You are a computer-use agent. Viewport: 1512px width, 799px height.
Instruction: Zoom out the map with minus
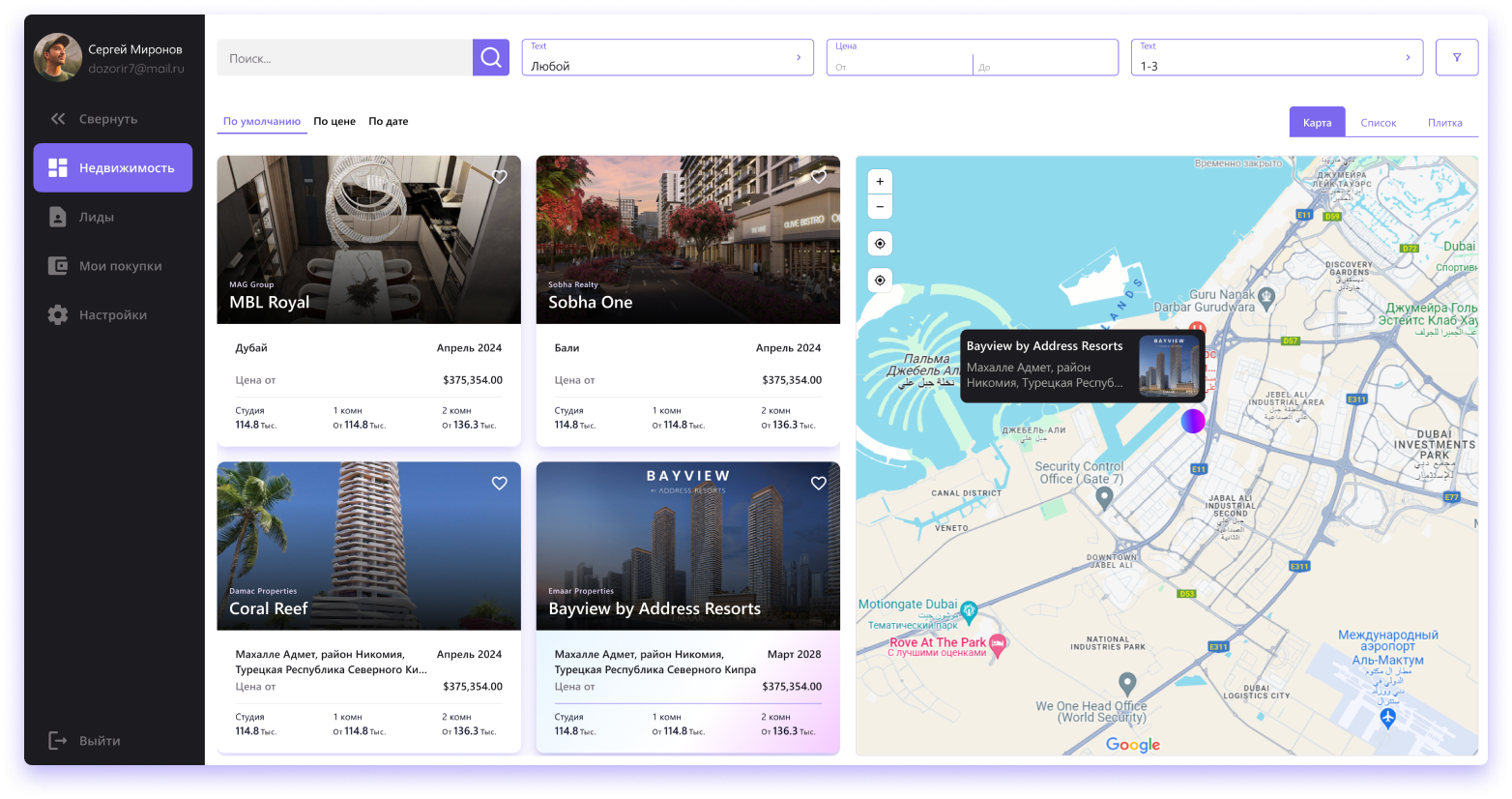tap(880, 206)
